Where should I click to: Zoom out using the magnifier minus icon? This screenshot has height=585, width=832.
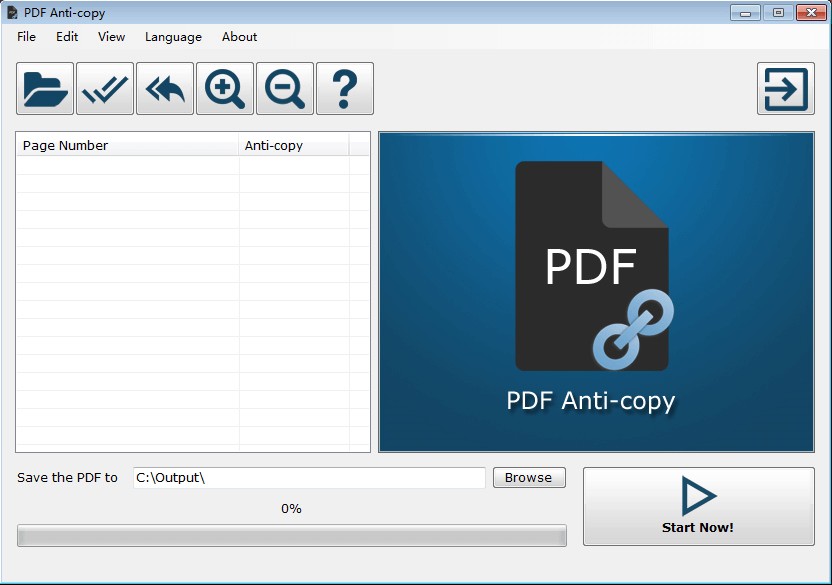tap(284, 88)
